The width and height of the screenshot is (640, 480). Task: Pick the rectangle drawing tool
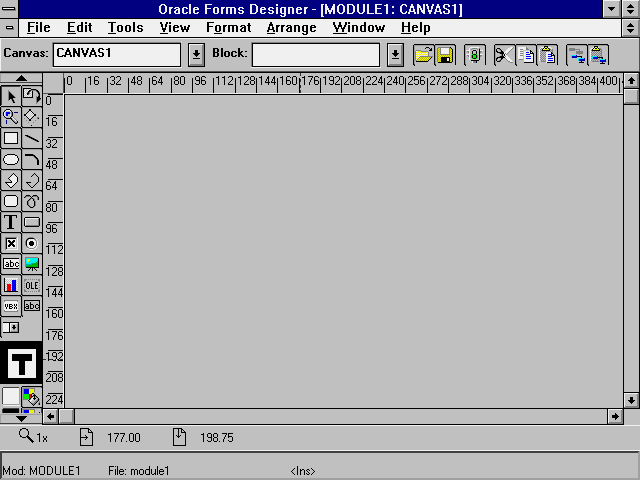[x=11, y=138]
